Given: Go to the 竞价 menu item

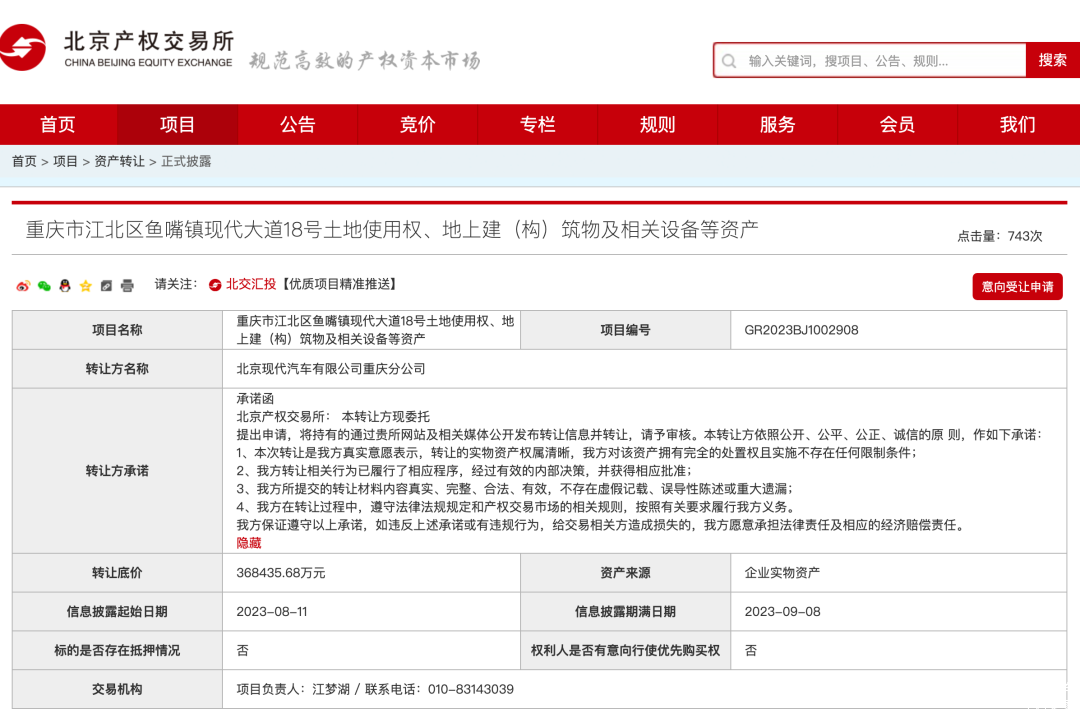Looking at the screenshot, I should point(417,125).
